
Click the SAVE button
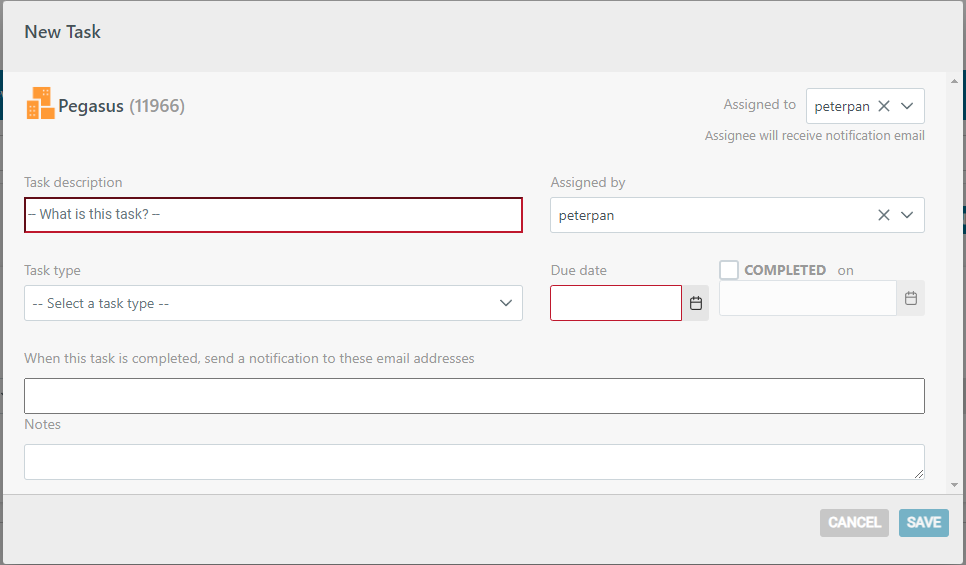(923, 522)
